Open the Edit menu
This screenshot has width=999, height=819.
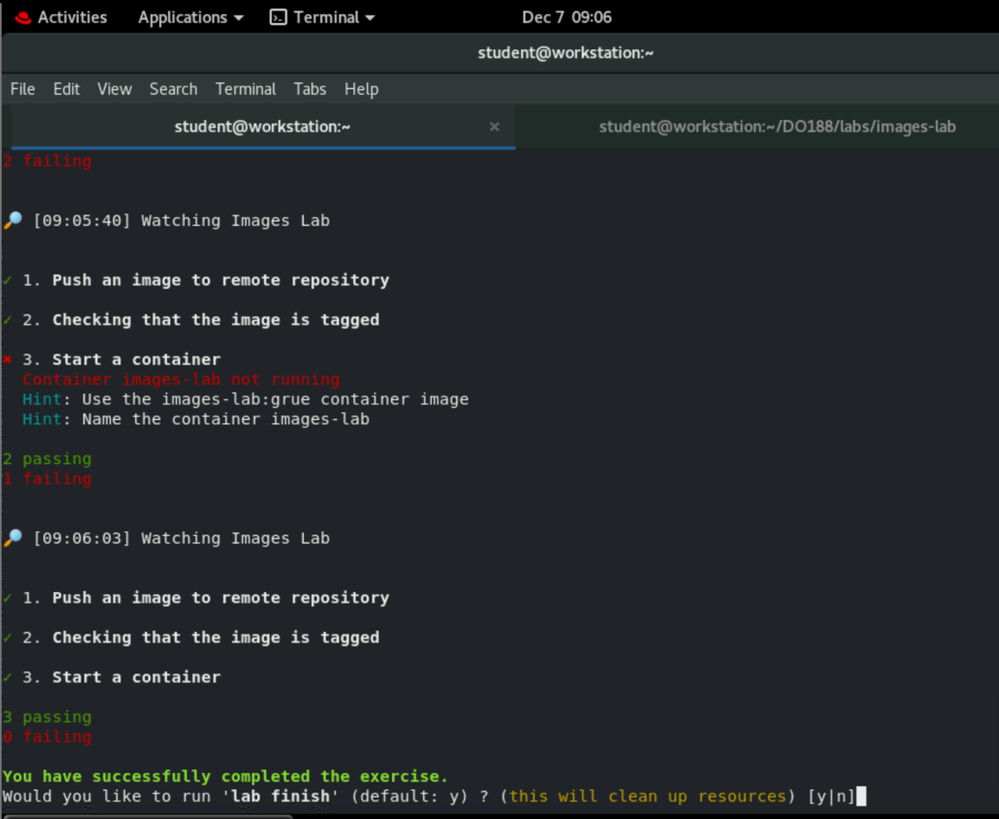pos(66,89)
